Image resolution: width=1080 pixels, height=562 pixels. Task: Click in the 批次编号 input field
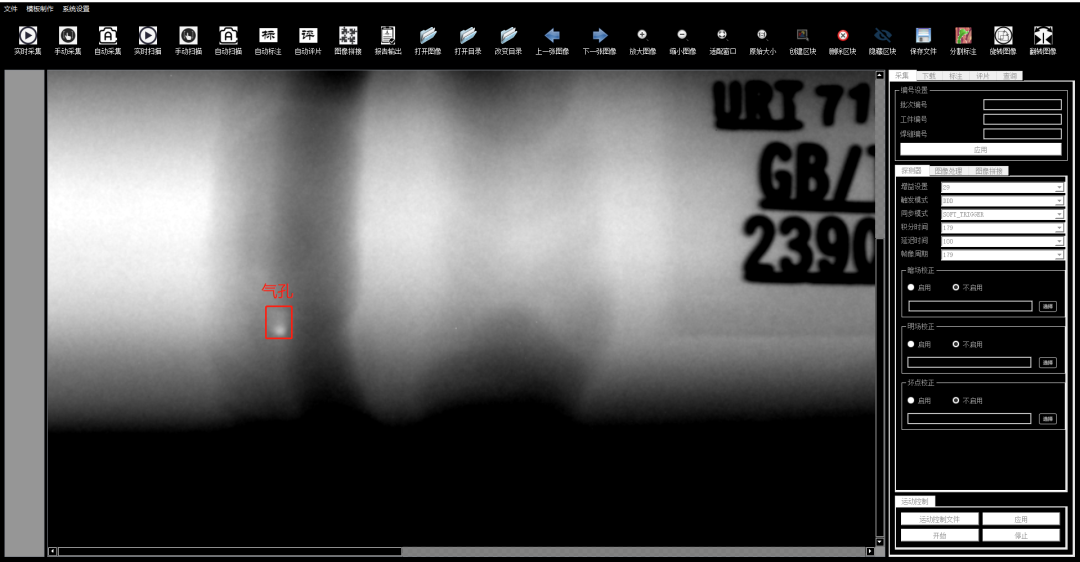coord(1022,104)
